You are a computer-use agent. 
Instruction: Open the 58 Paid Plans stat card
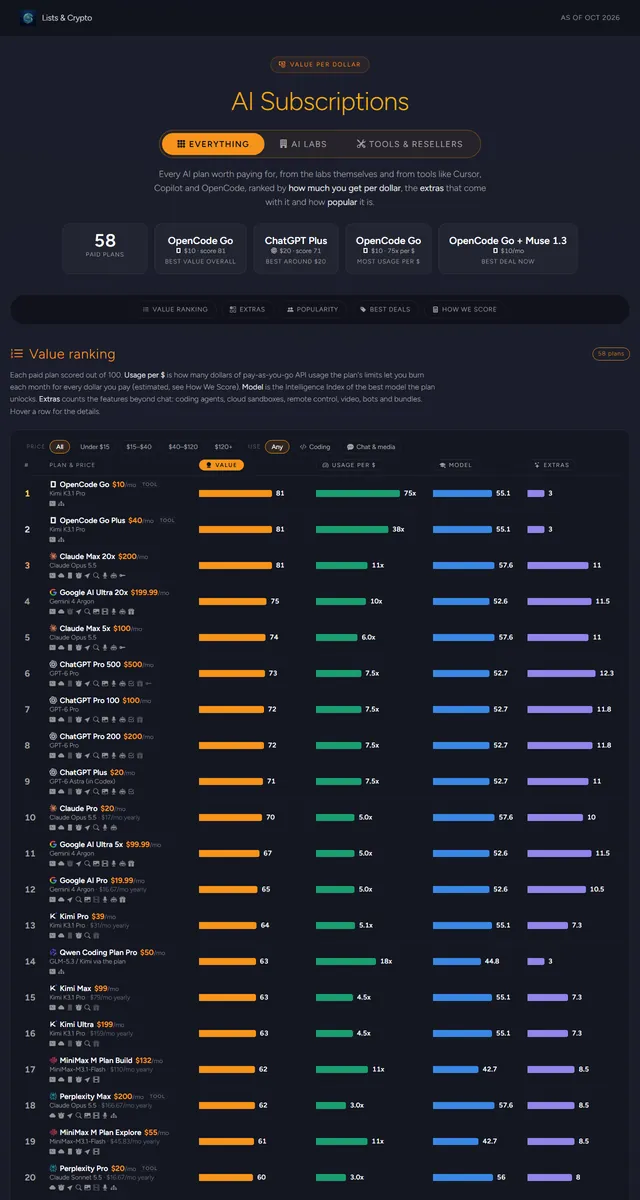pyautogui.click(x=105, y=248)
